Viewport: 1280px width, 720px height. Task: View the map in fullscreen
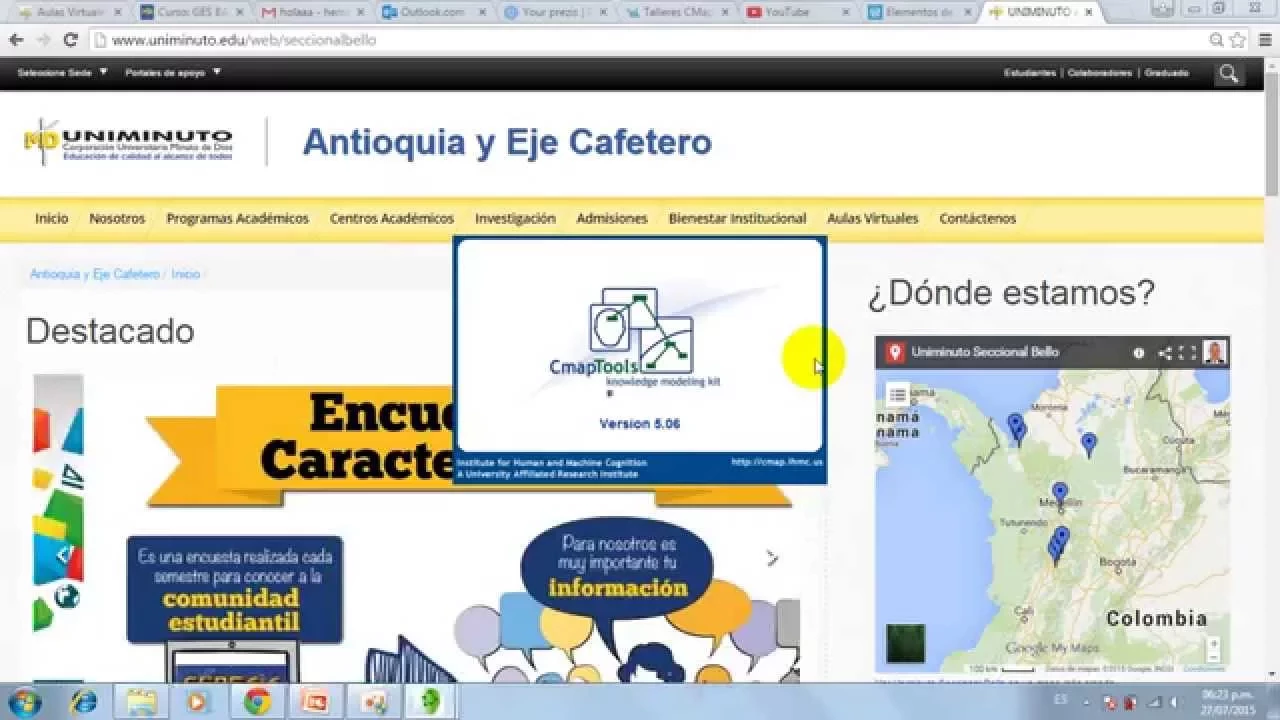[x=1187, y=353]
